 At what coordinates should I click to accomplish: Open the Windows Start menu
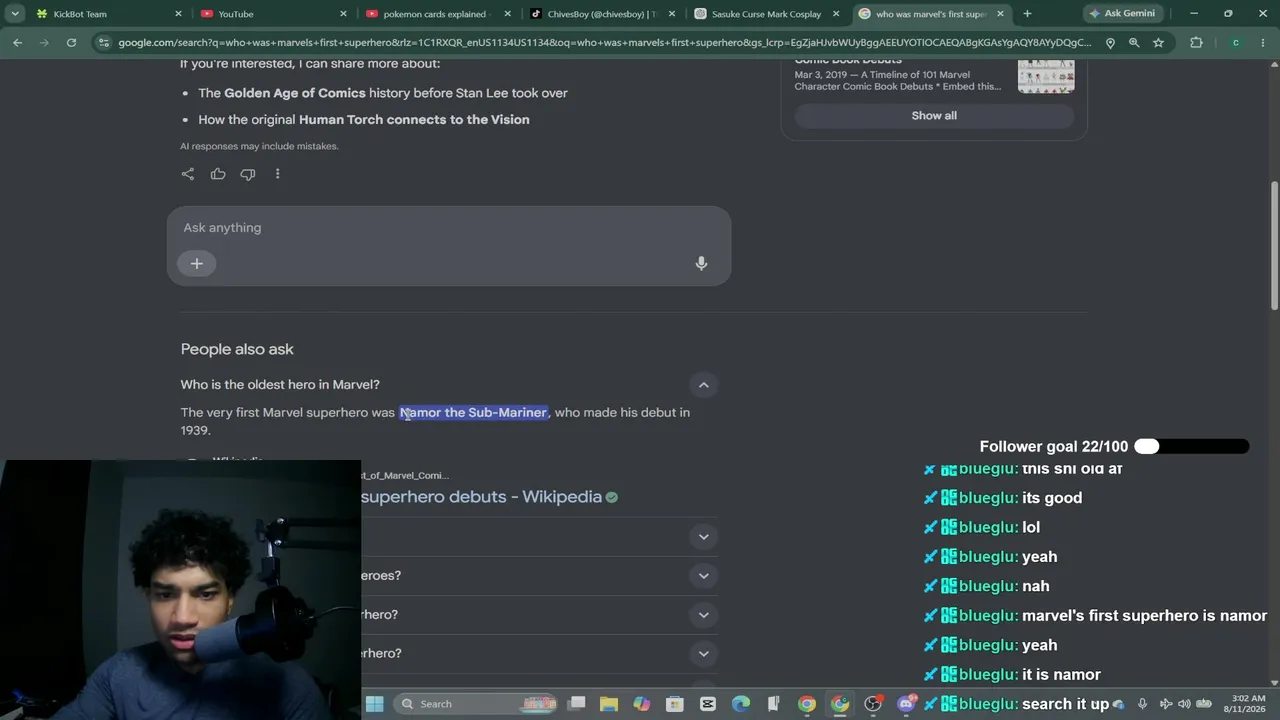tap(375, 704)
